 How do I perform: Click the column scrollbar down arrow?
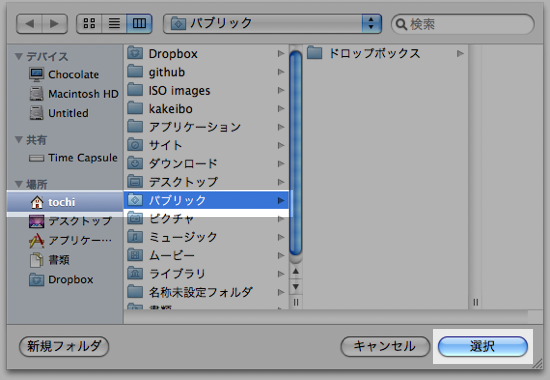click(x=296, y=287)
